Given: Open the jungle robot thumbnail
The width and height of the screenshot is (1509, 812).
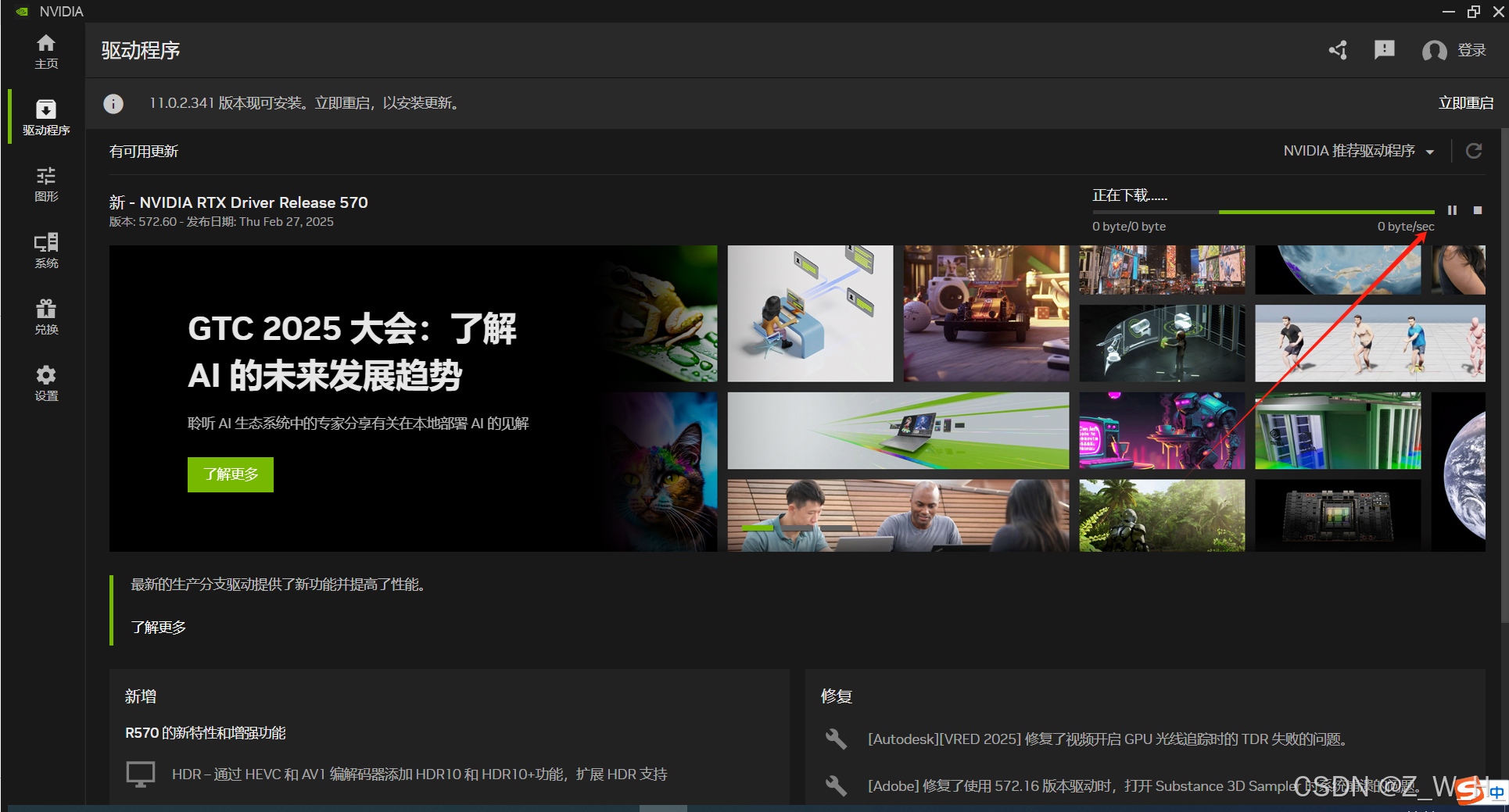Looking at the screenshot, I should pos(1162,516).
